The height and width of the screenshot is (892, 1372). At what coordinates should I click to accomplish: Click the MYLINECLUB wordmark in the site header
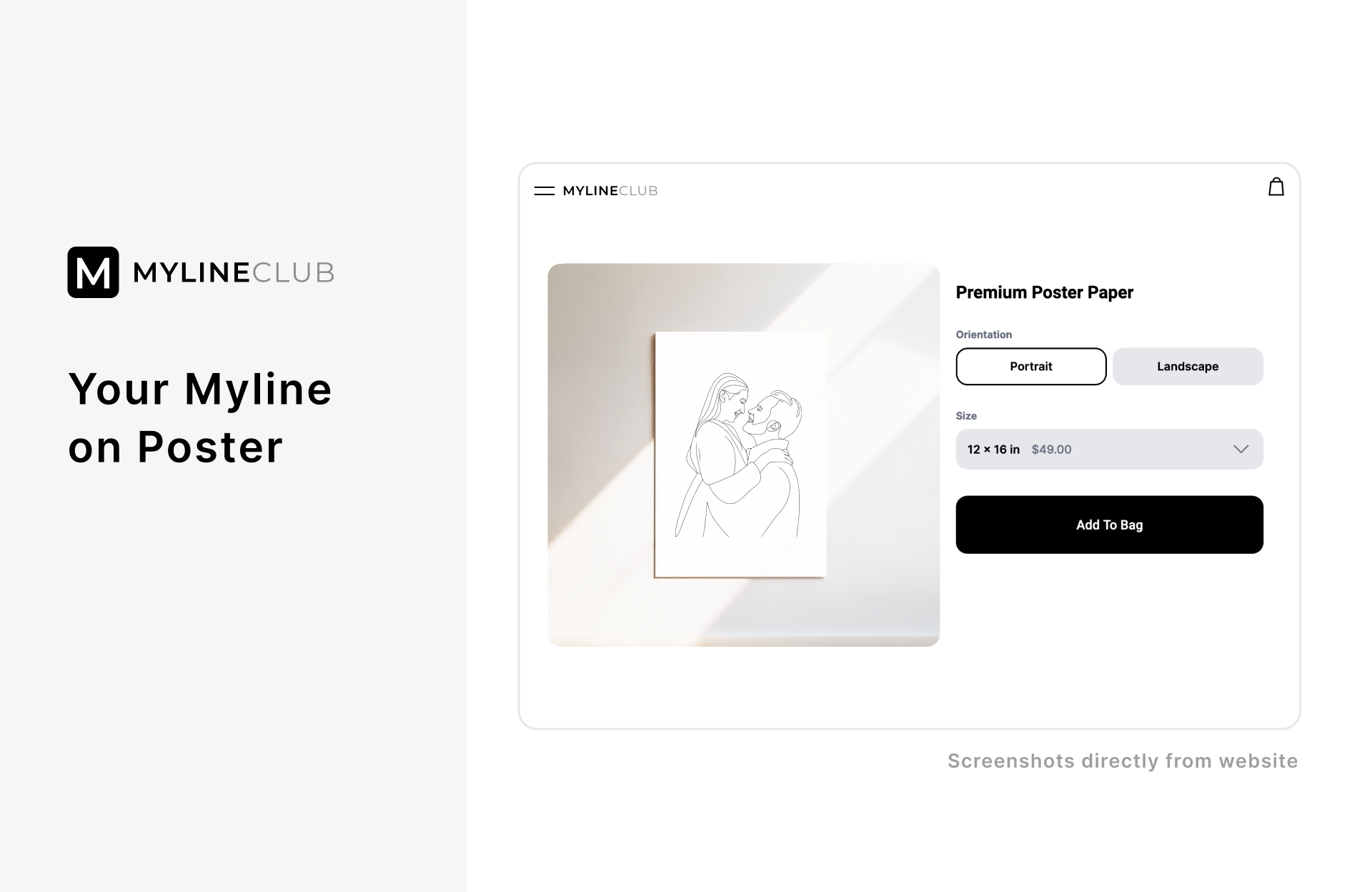coord(610,191)
